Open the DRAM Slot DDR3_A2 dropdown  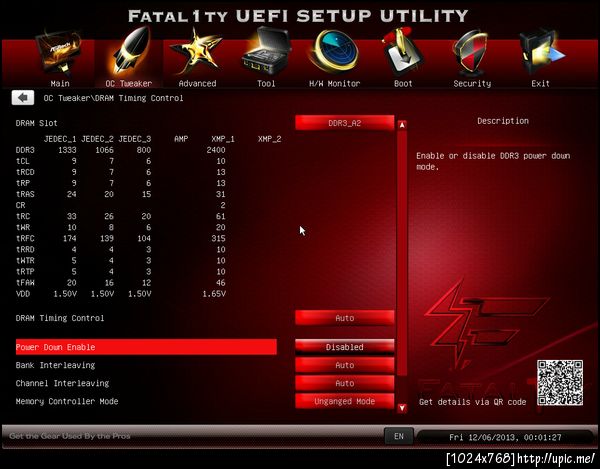344,123
